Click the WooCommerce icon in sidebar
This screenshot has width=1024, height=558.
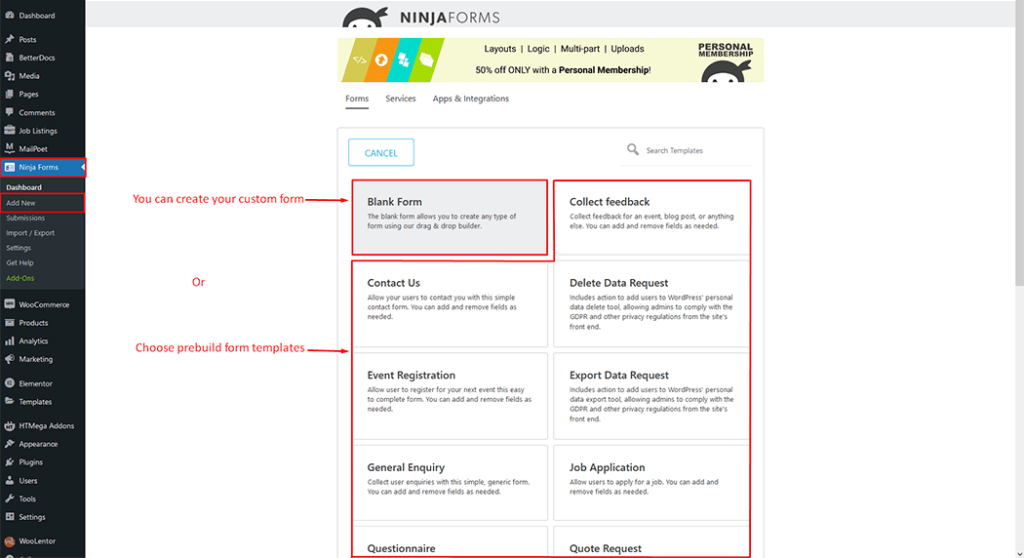point(9,304)
